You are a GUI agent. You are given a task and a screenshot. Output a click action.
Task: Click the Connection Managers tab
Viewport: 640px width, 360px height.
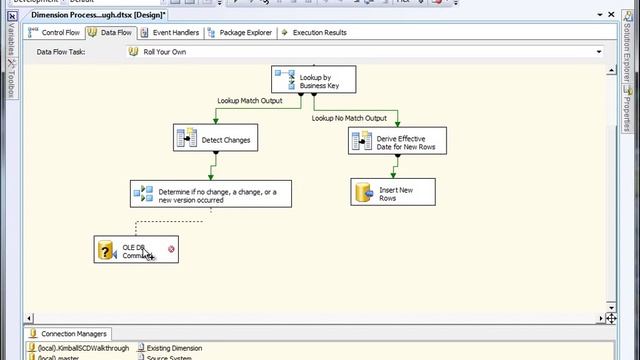tap(68, 334)
